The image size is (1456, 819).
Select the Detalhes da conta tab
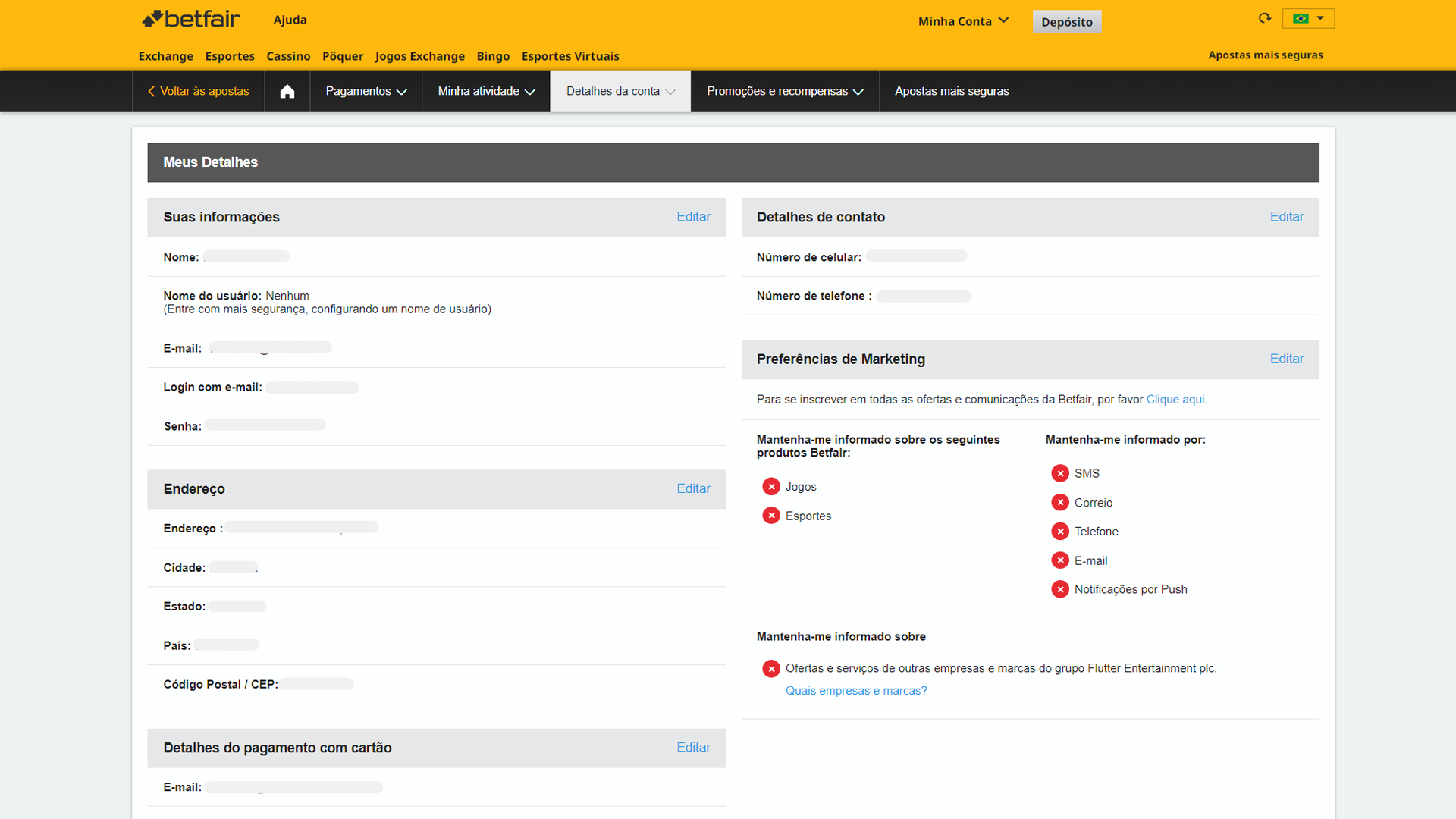tap(620, 91)
